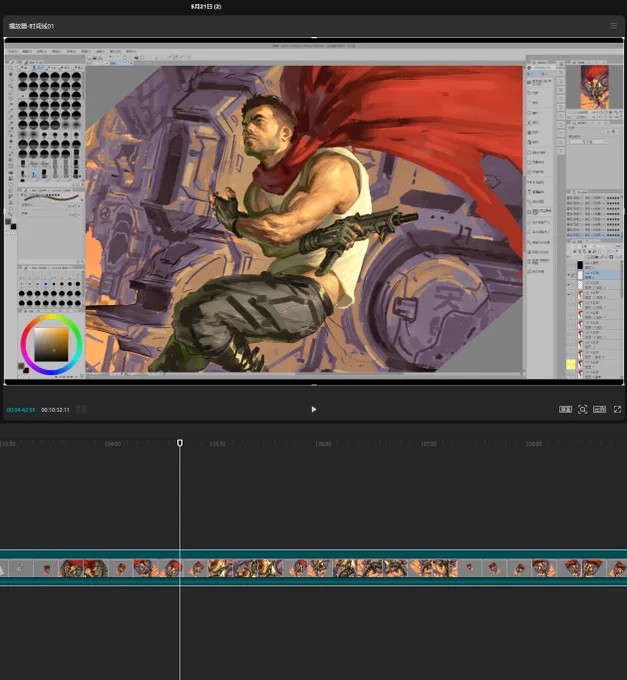This screenshot has width=627, height=680.
Task: Click the playhead marker on the ruler
Action: tap(180, 443)
